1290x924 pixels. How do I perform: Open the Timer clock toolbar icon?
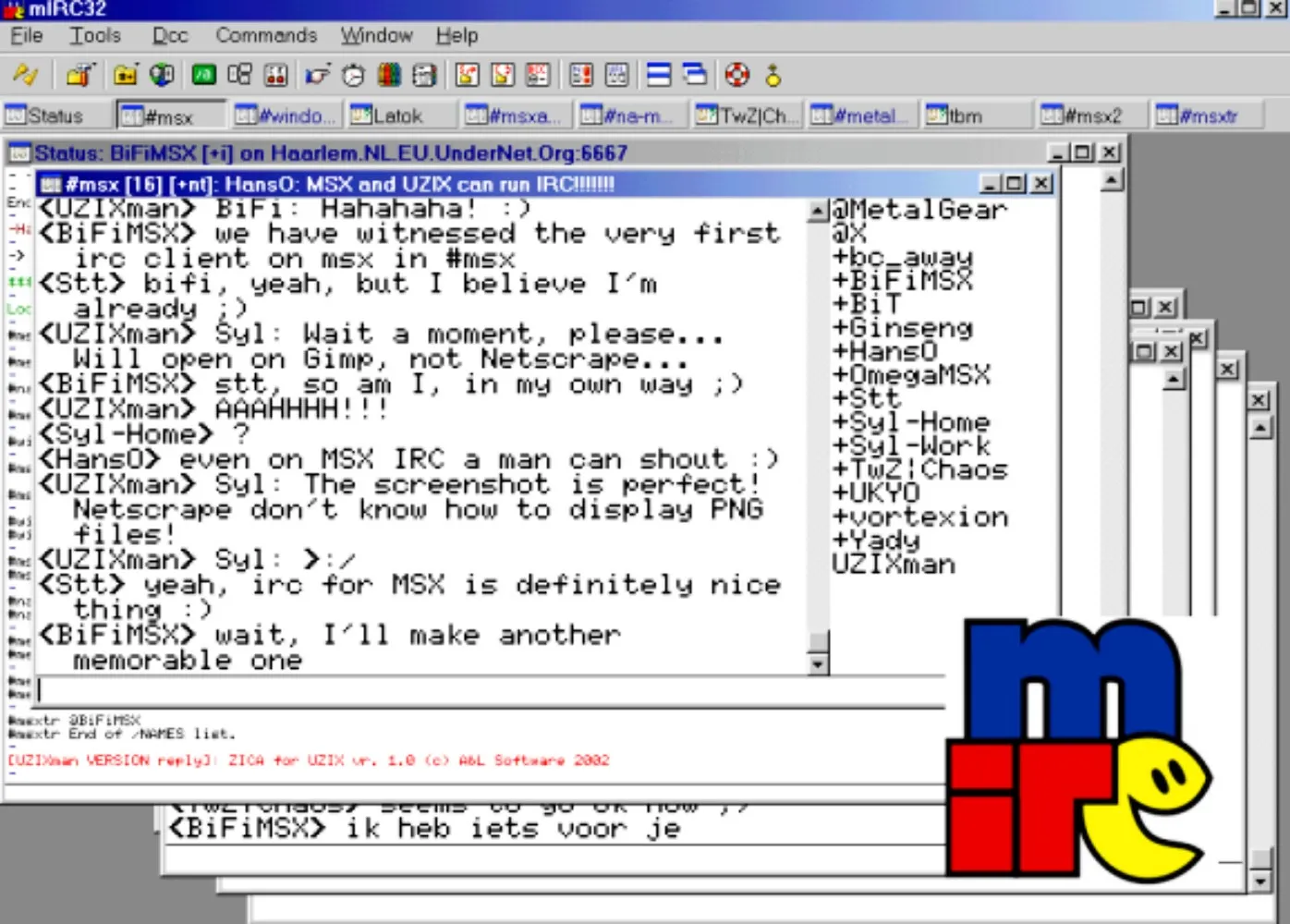click(353, 75)
